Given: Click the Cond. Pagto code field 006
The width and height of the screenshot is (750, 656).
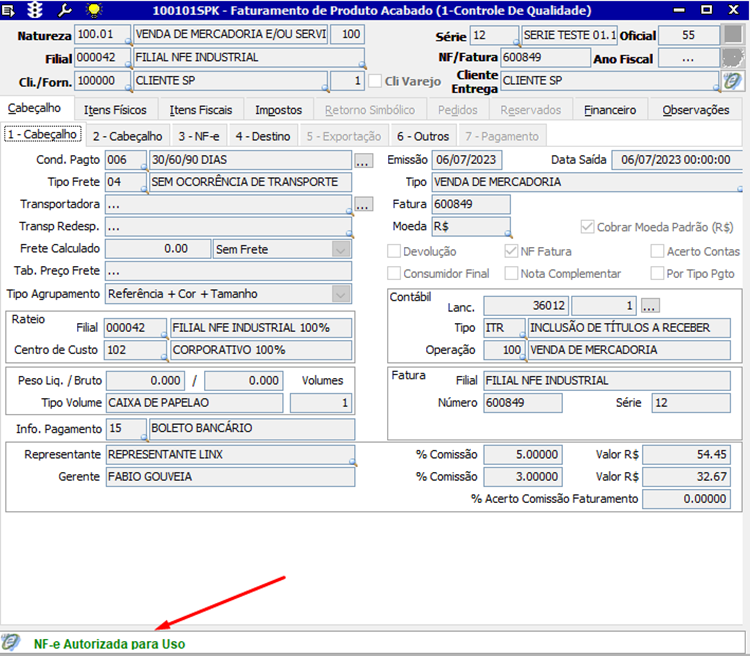Looking at the screenshot, I should click(x=126, y=160).
